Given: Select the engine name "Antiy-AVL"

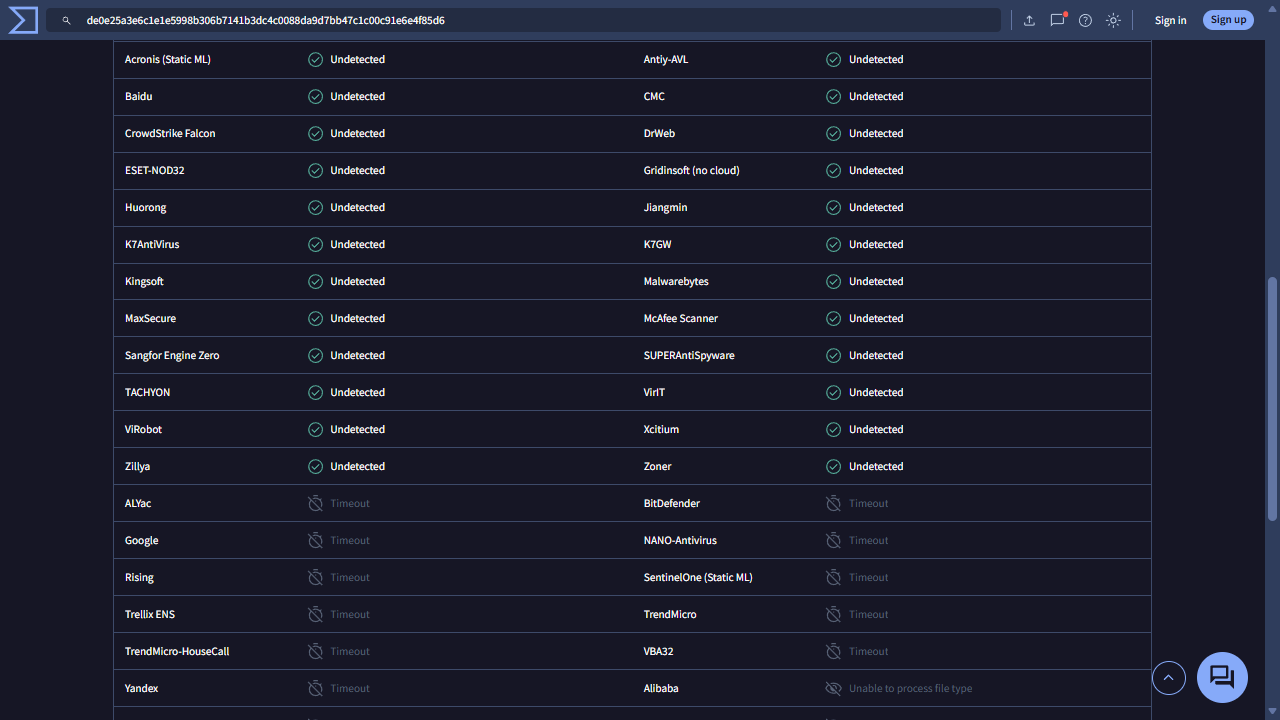Looking at the screenshot, I should [x=666, y=60].
